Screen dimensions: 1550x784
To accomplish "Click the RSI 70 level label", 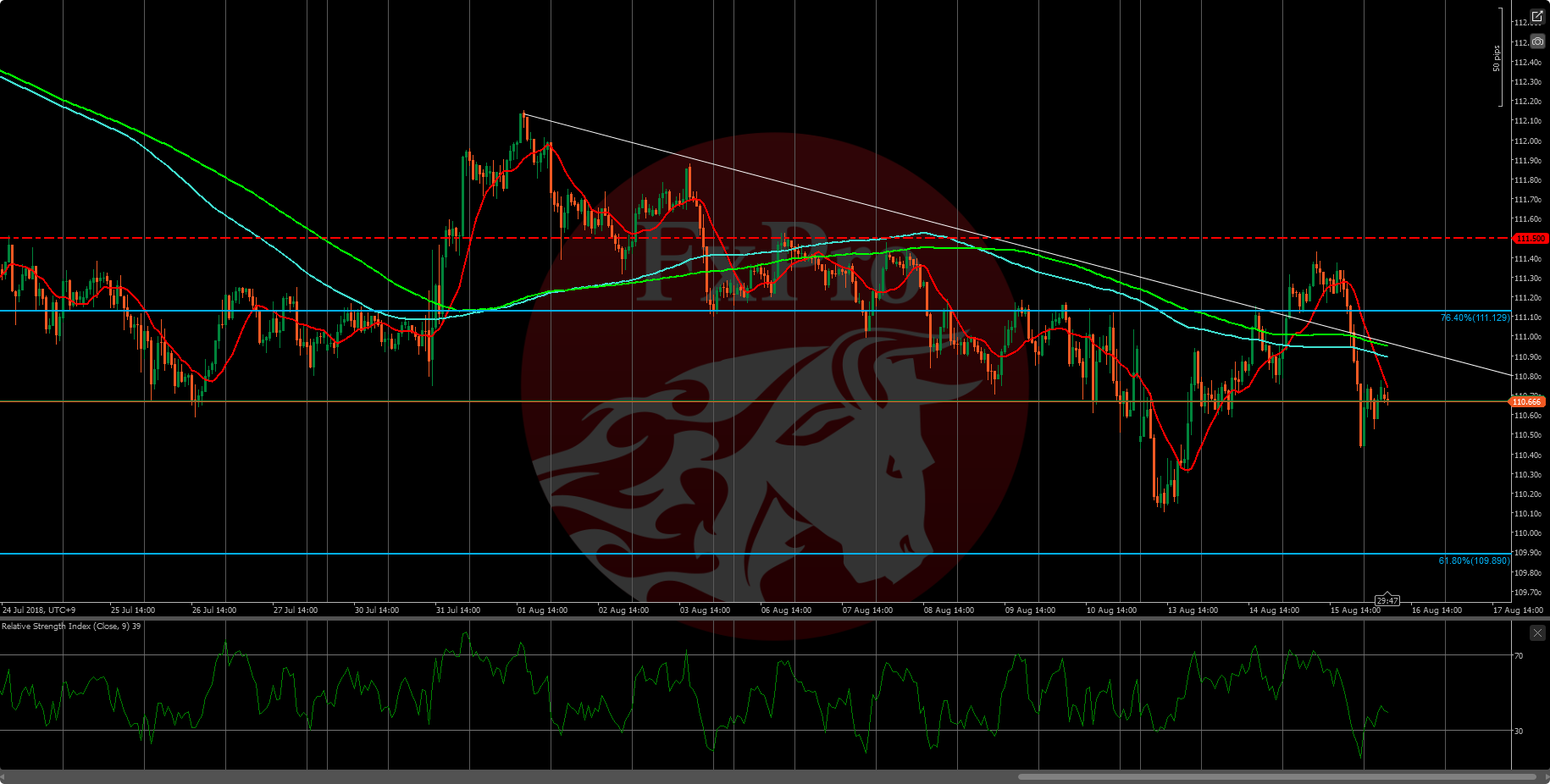I will 1519,656.
